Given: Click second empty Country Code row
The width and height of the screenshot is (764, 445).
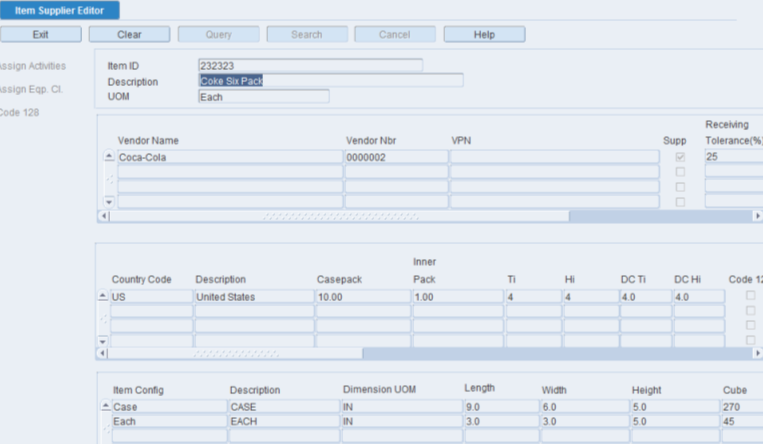Looking at the screenshot, I should coord(152,325).
